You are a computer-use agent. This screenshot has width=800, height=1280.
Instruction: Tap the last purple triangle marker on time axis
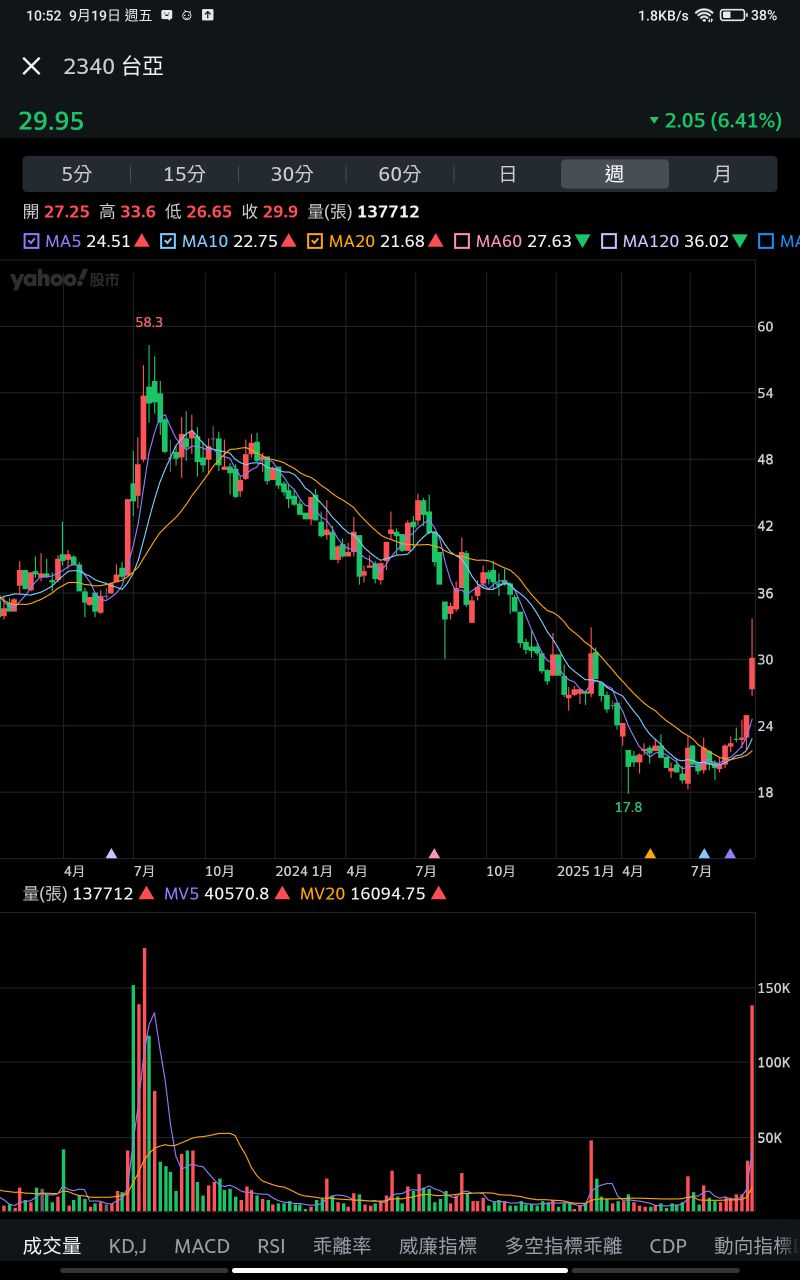[730, 854]
